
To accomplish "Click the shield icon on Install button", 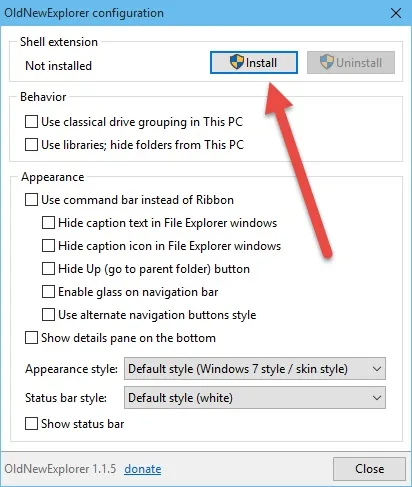I will [x=237, y=62].
